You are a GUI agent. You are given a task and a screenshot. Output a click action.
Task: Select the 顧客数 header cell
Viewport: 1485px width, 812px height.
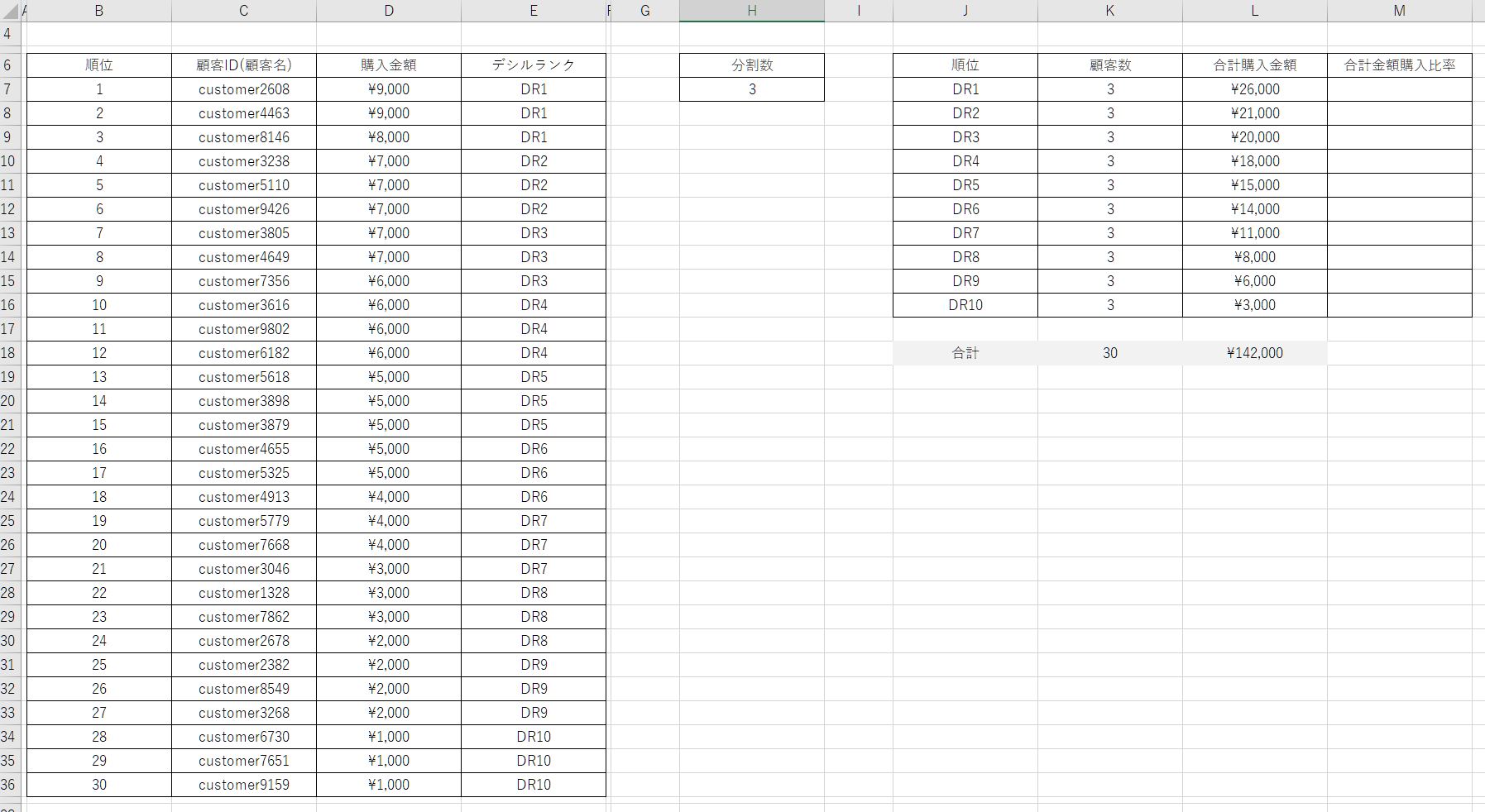point(1109,65)
